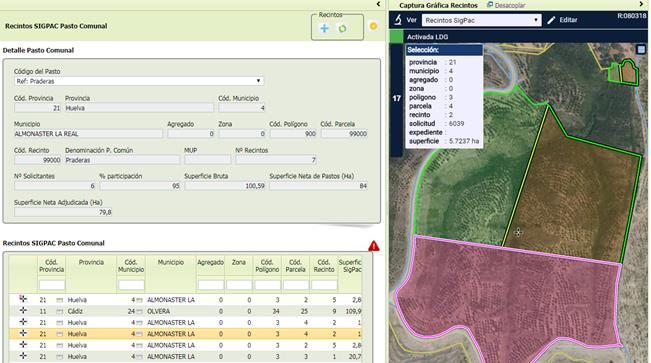Sort by the Provincia column header

coord(91,262)
